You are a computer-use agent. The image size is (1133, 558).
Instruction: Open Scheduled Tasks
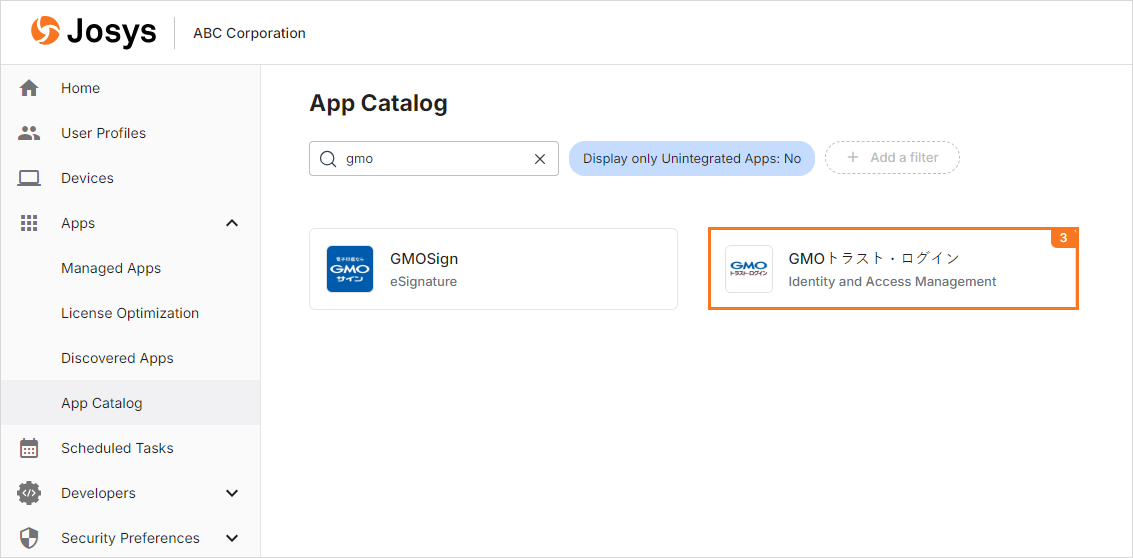coord(131,448)
